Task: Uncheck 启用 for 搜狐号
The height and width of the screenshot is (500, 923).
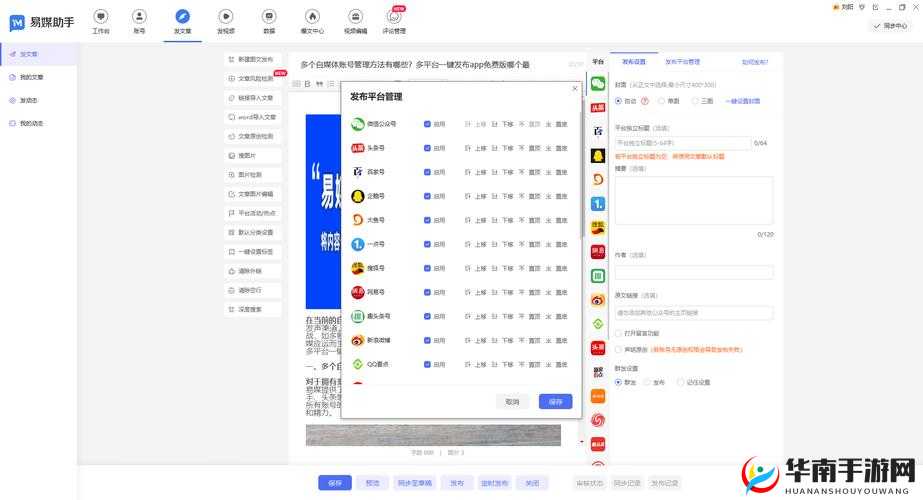Action: coord(427,268)
